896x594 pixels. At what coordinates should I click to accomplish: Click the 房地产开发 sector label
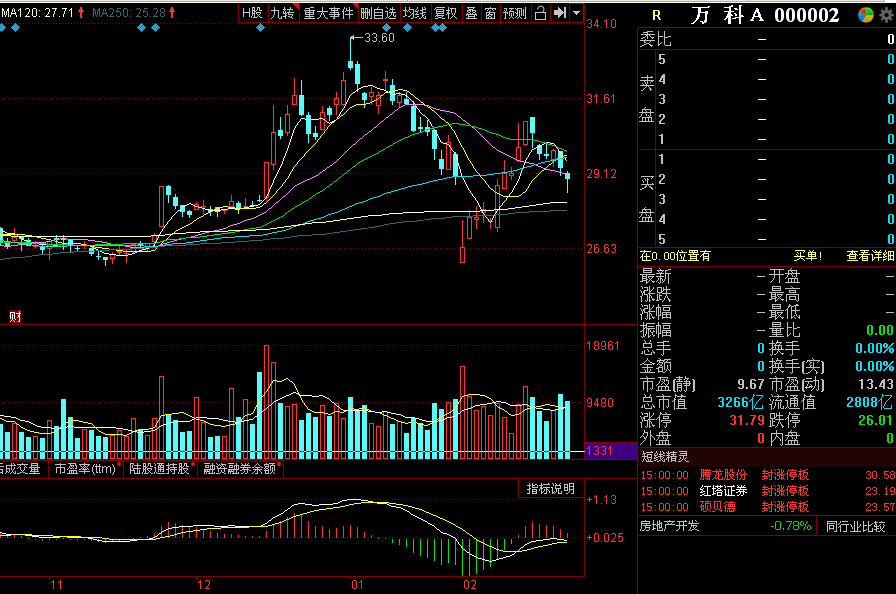tap(669, 526)
